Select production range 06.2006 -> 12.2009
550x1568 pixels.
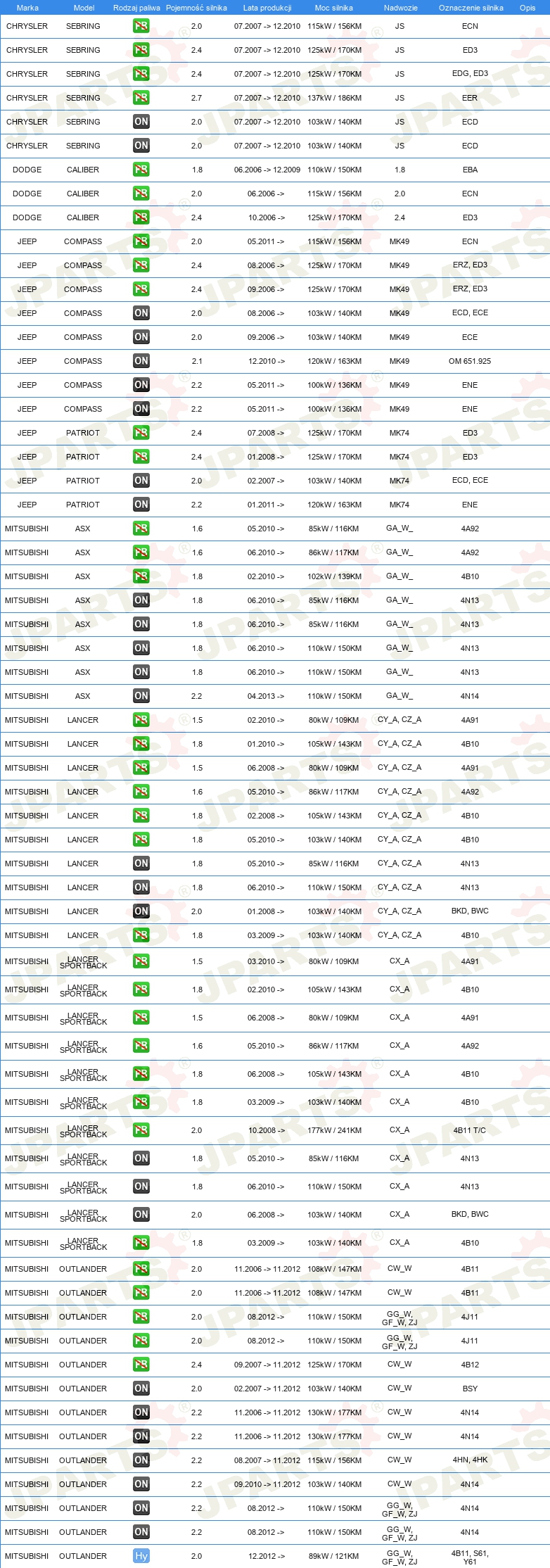[x=267, y=170]
